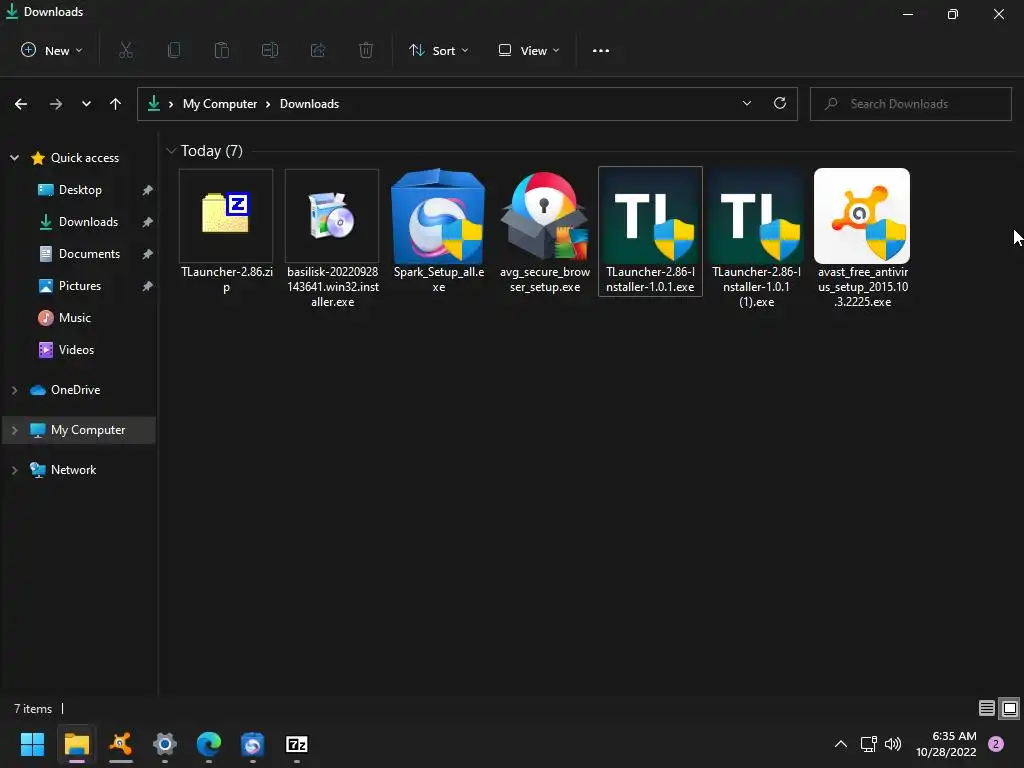The image size is (1024, 768).
Task: Click the Paste clipboard icon
Action: tap(222, 50)
